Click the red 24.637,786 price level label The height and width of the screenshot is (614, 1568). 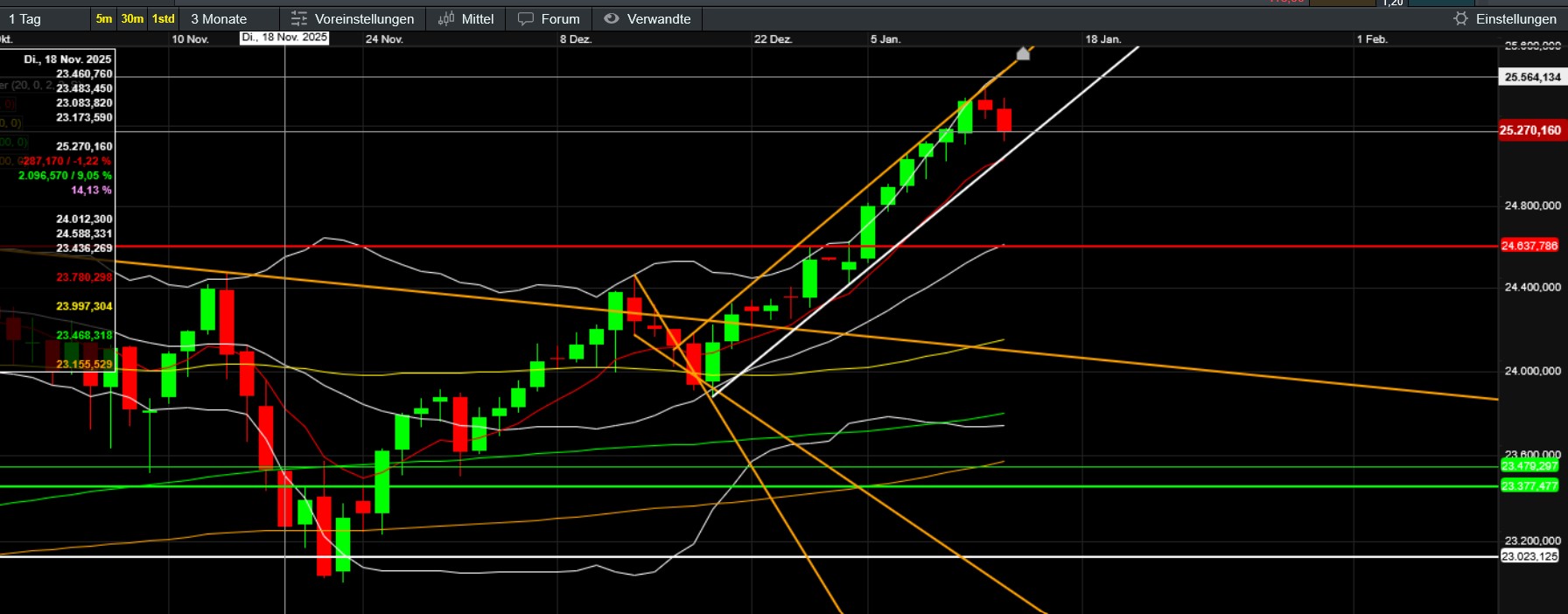(1529, 246)
